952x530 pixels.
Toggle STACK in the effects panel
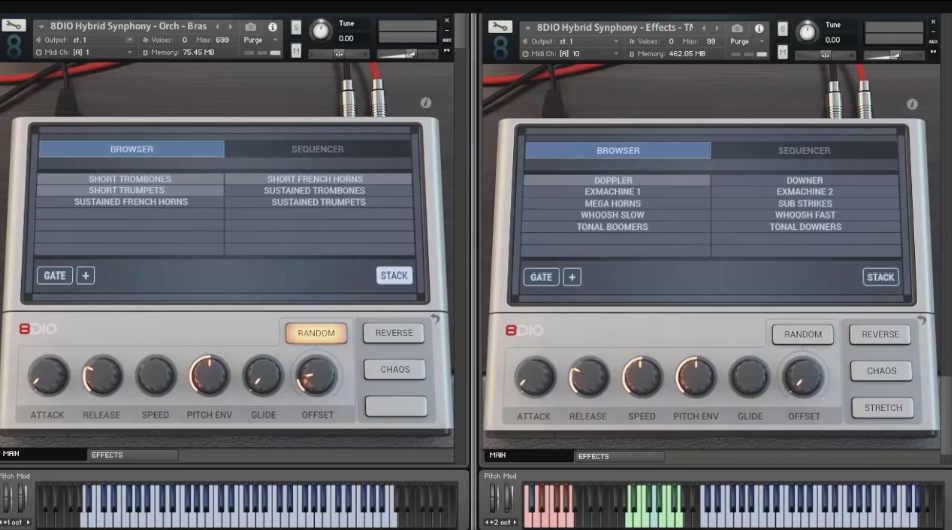coord(880,277)
